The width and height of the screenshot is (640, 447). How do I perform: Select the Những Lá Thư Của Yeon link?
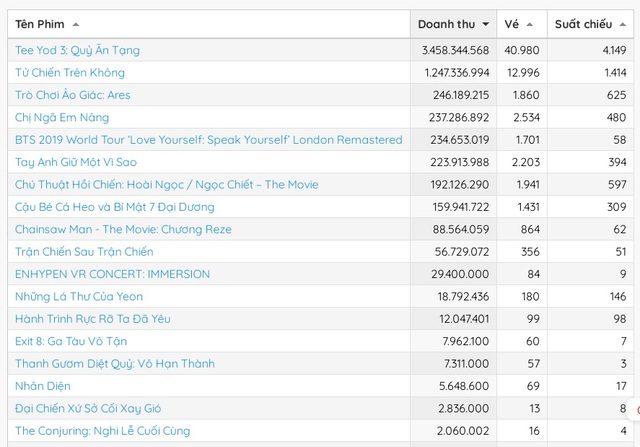click(x=79, y=296)
